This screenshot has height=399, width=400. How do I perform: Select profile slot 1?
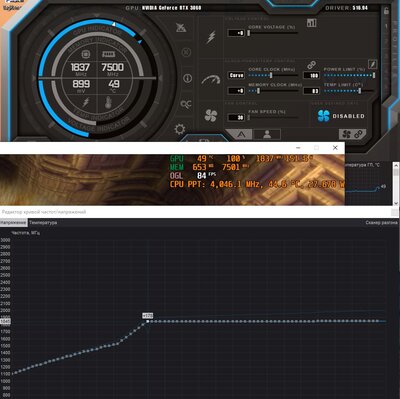click(x=387, y=26)
